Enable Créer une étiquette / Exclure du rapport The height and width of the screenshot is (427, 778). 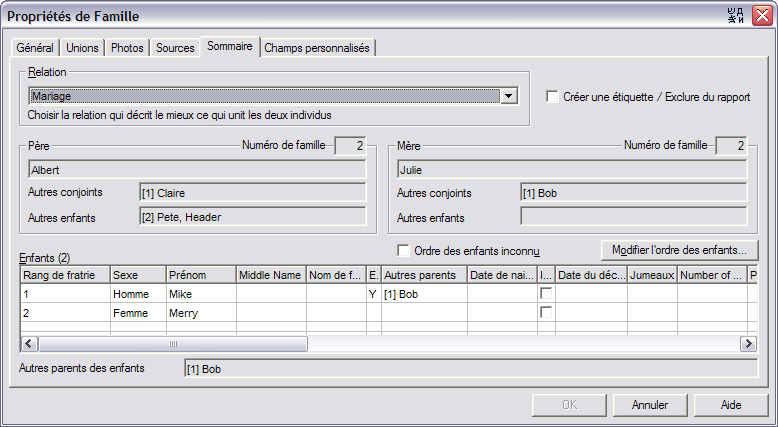[552, 96]
